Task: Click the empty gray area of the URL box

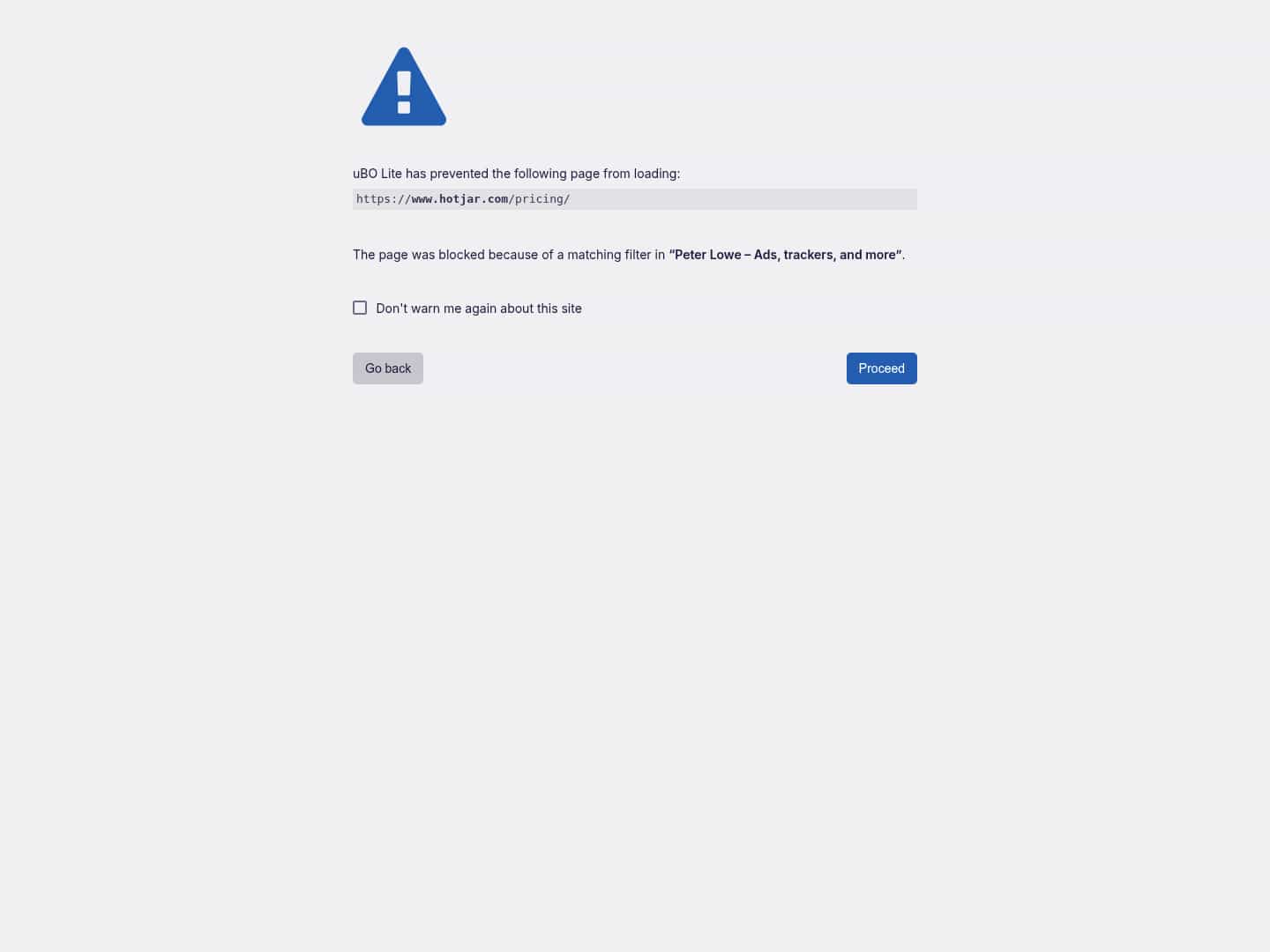Action: pos(743,199)
